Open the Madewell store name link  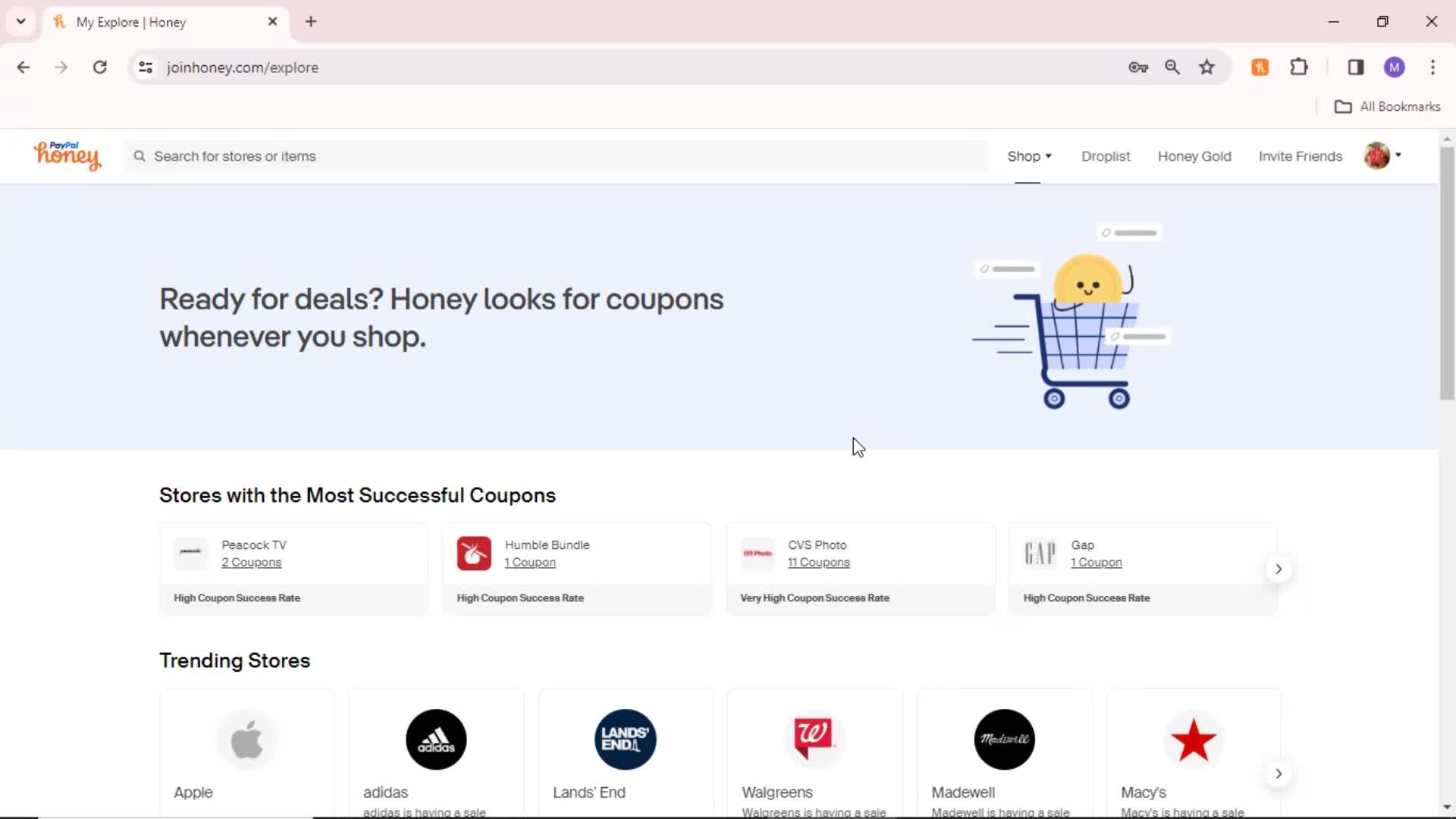(963, 792)
